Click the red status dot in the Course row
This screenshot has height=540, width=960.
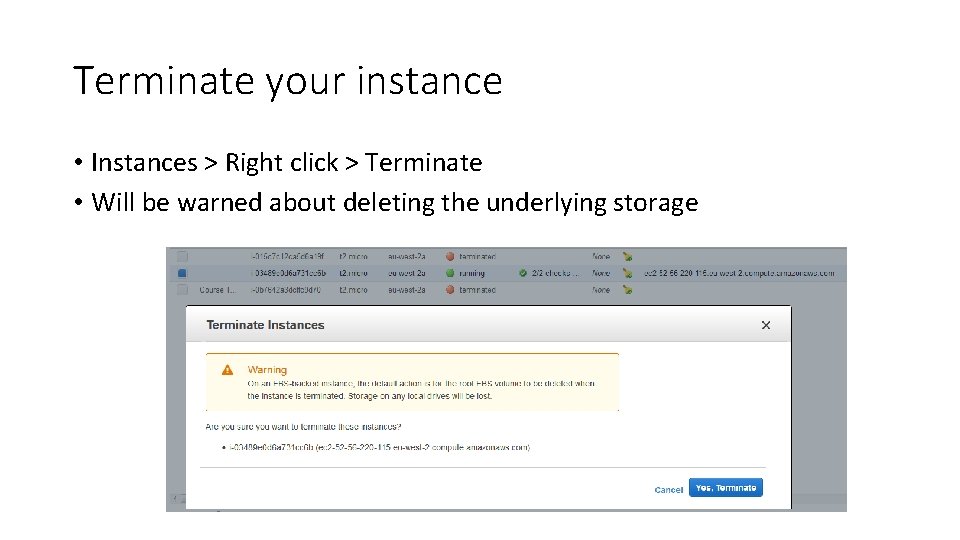(450, 290)
